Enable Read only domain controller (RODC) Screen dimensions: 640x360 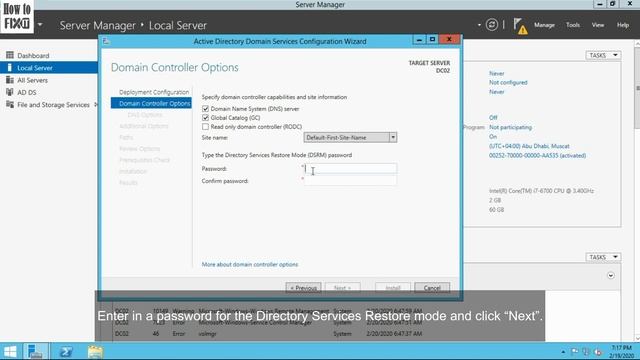pyautogui.click(x=205, y=127)
